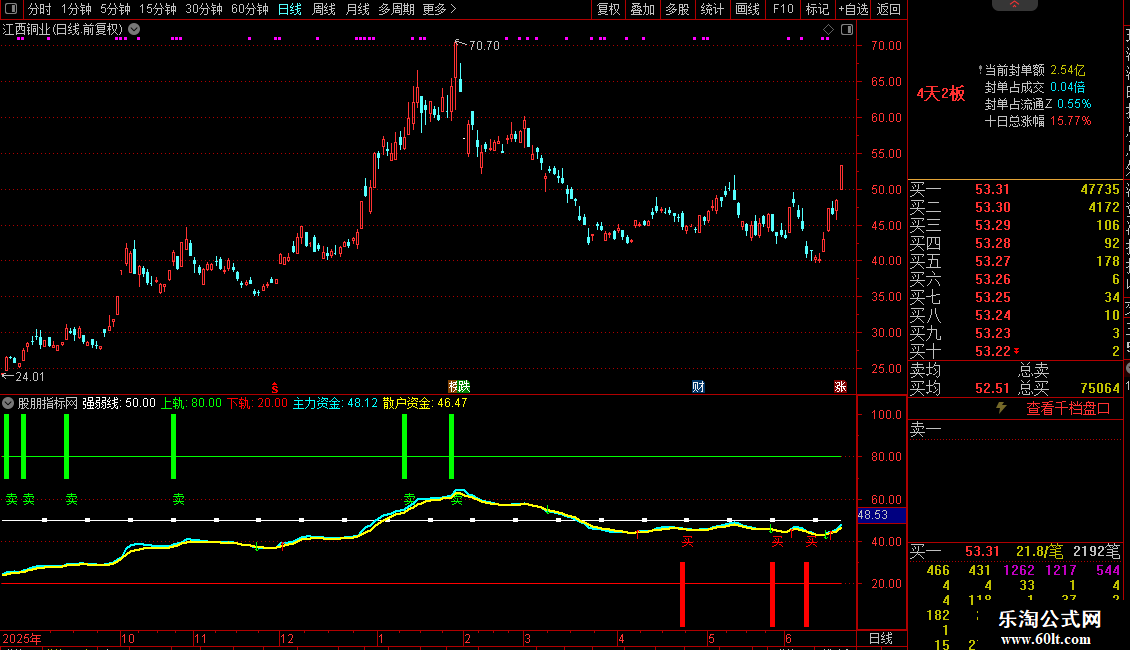The height and width of the screenshot is (650, 1130).
Task: Toggle the chart layout panel icon
Action: point(847,30)
